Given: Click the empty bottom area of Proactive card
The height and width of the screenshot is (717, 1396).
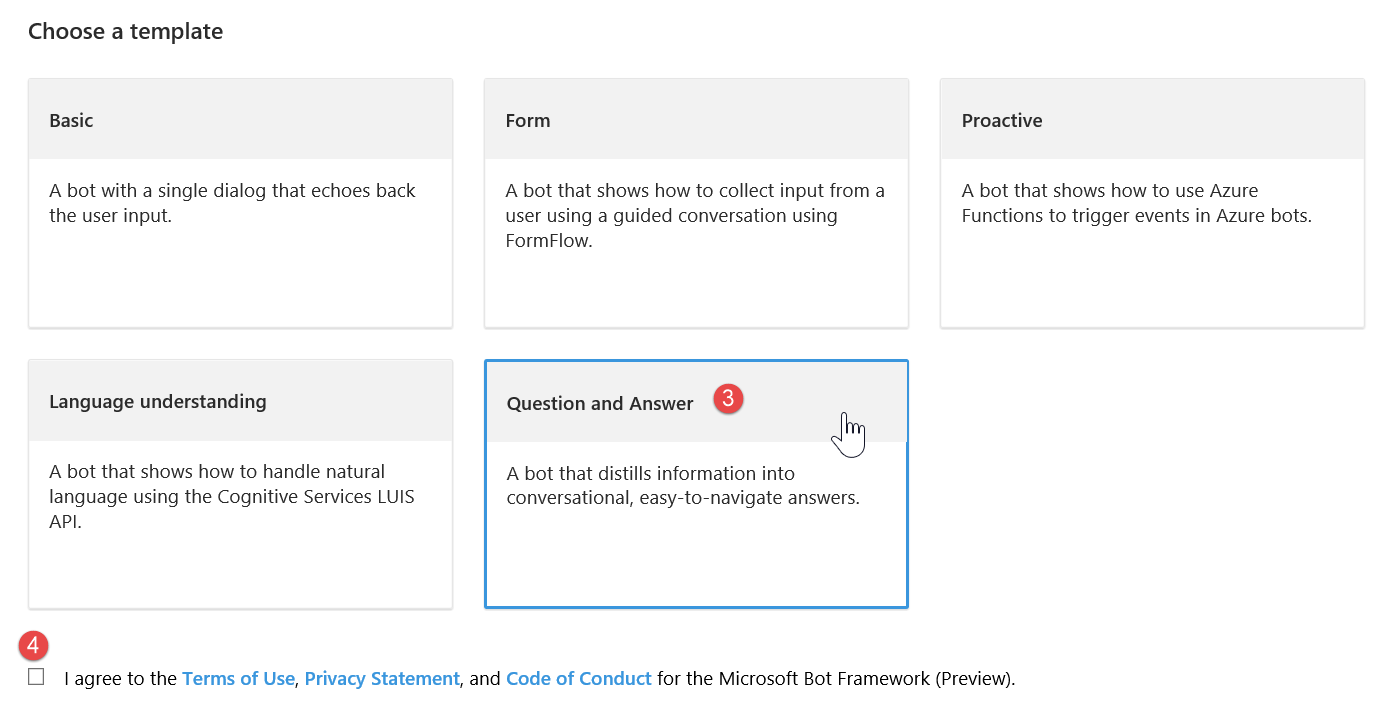Looking at the screenshot, I should point(1152,285).
